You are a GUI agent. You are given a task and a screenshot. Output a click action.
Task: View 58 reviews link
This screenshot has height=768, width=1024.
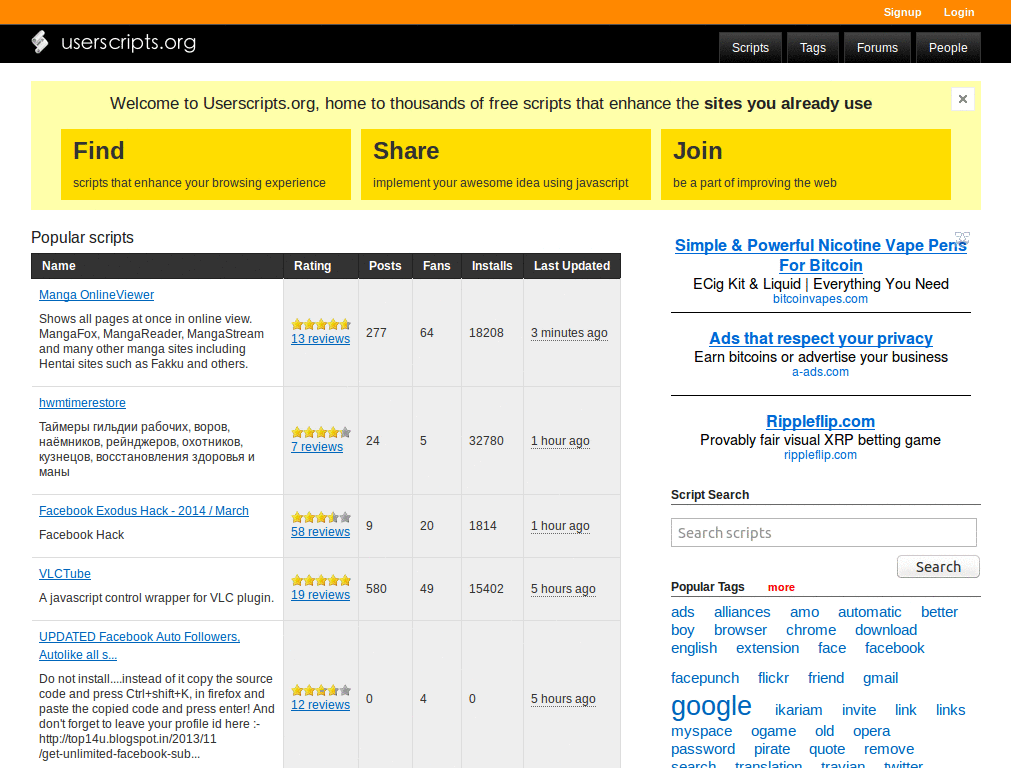(321, 532)
